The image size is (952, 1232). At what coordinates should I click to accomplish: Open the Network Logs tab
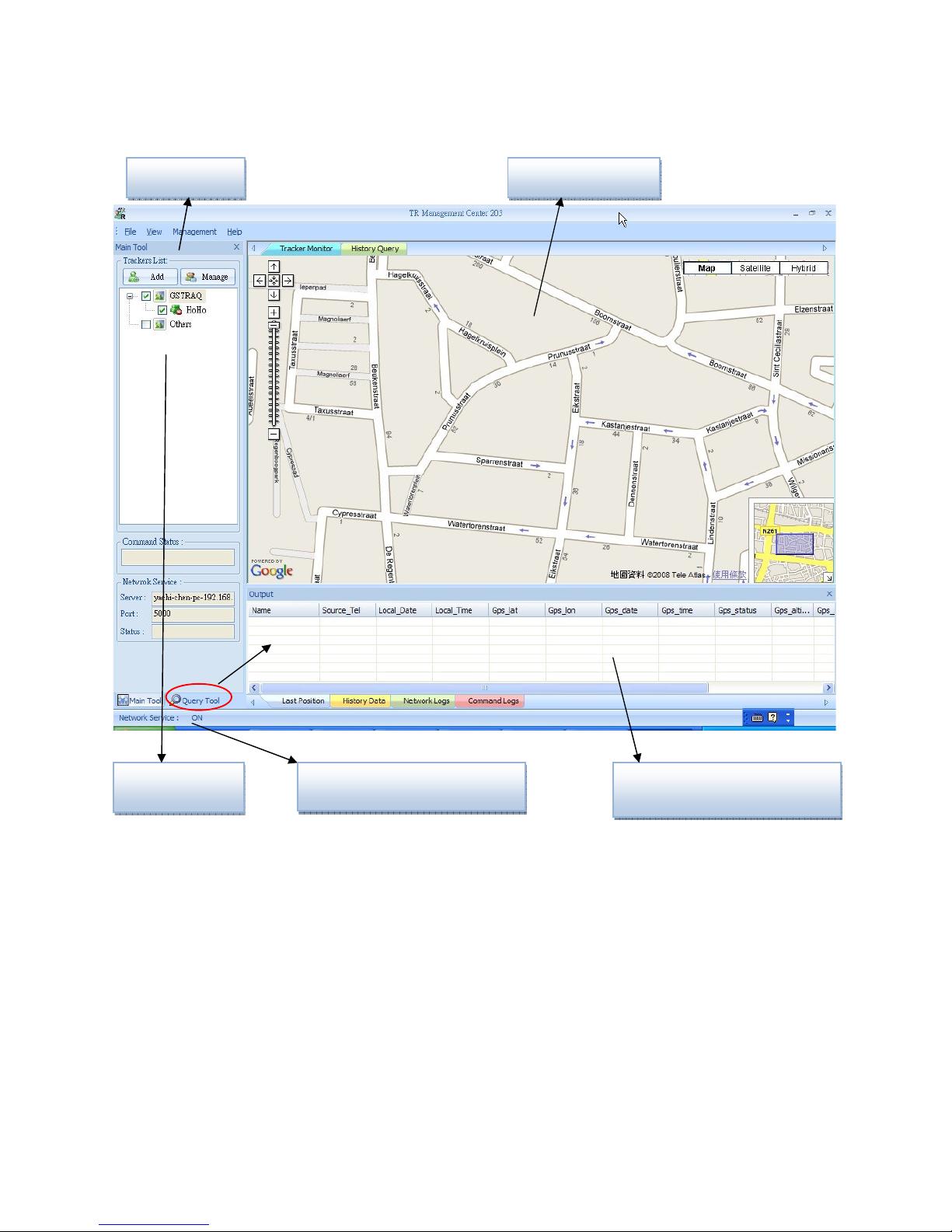coord(426,701)
